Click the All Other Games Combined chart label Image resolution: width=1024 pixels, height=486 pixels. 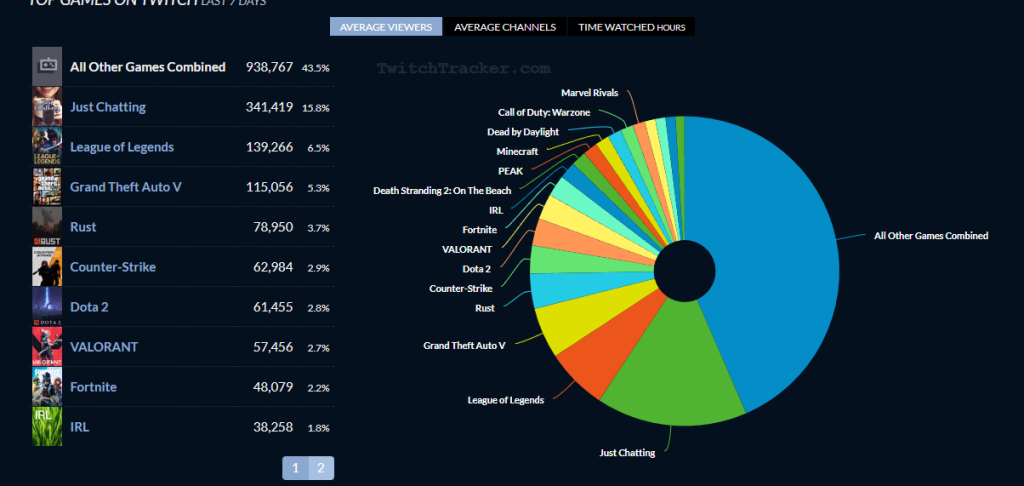coord(931,236)
